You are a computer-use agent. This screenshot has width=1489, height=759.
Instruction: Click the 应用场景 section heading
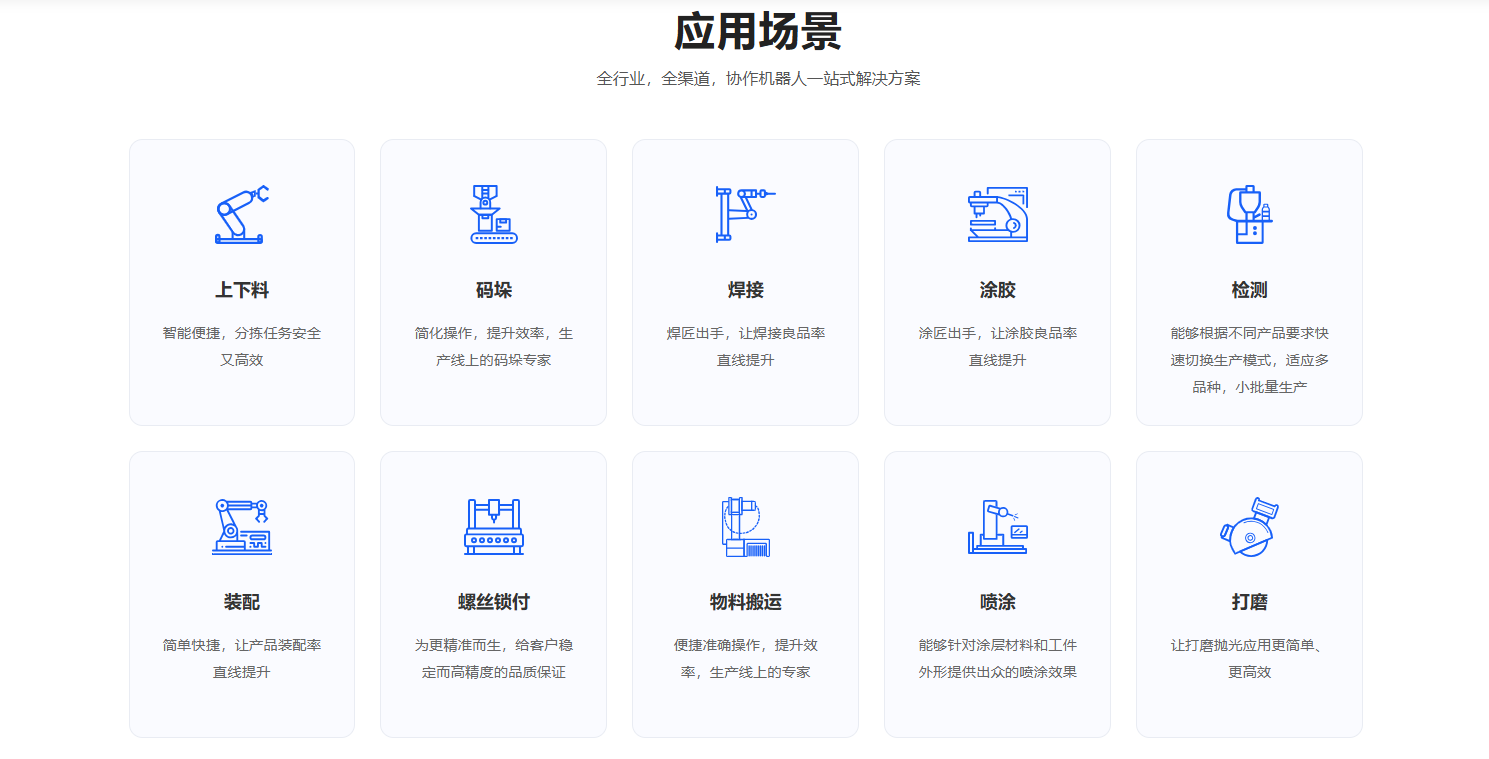click(757, 32)
